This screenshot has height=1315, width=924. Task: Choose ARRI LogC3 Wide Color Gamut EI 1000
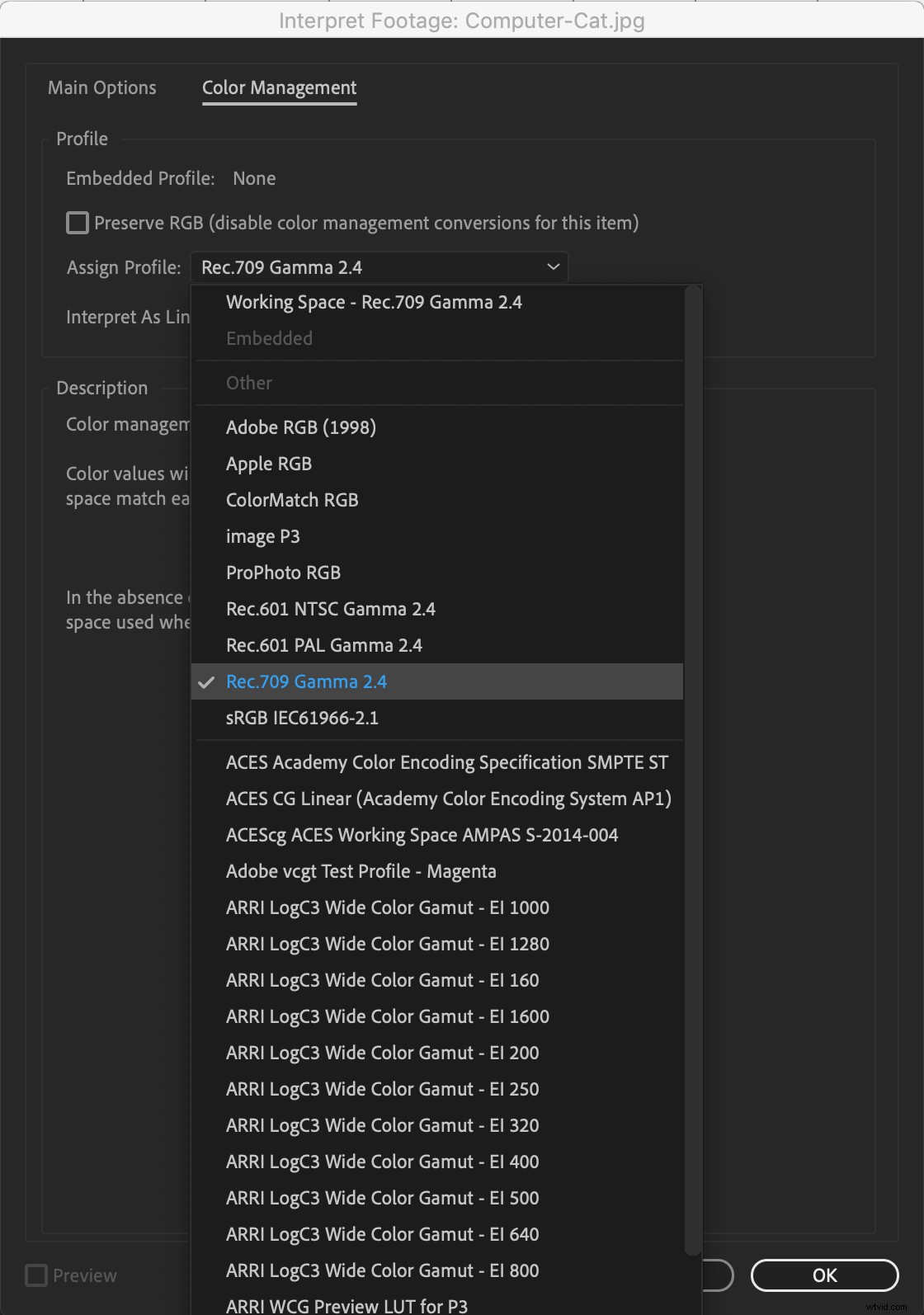pyautogui.click(x=437, y=907)
